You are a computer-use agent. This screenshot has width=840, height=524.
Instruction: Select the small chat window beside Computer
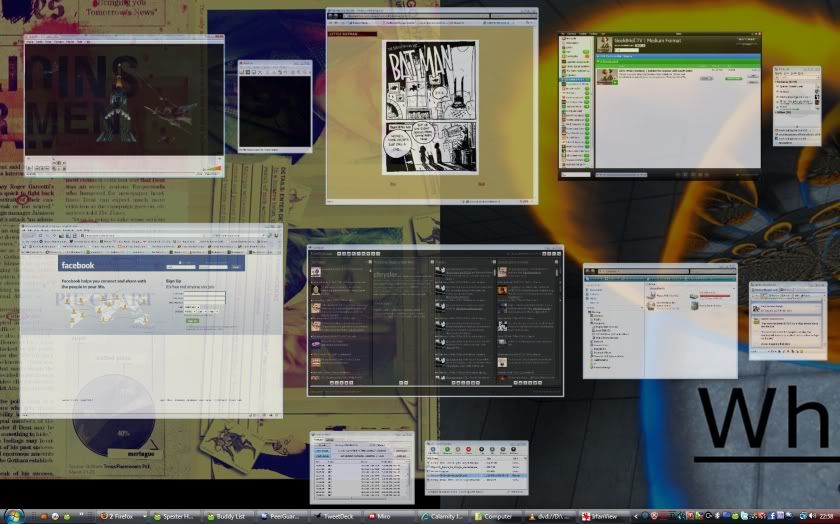(788, 321)
